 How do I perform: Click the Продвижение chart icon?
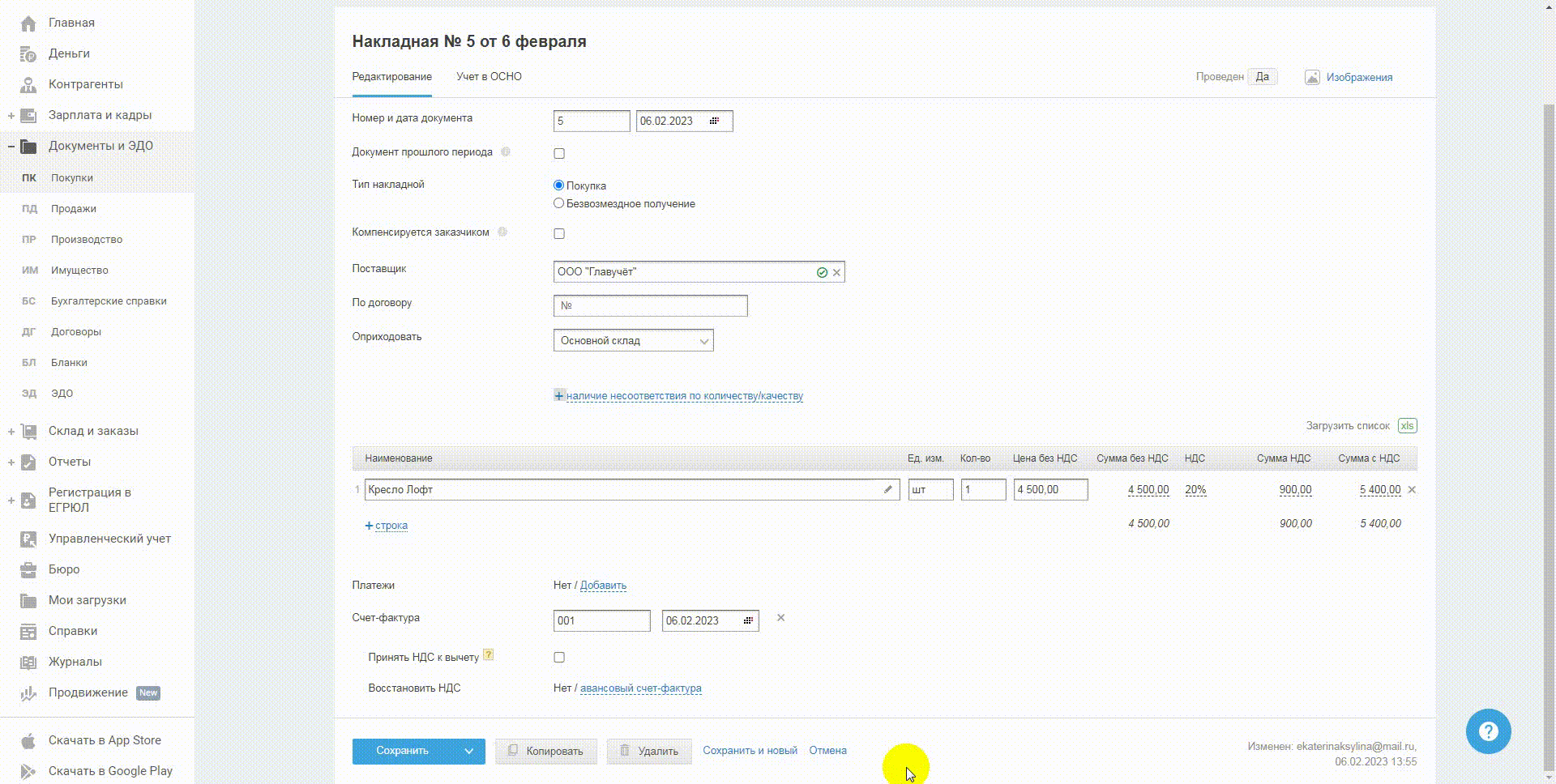click(28, 693)
